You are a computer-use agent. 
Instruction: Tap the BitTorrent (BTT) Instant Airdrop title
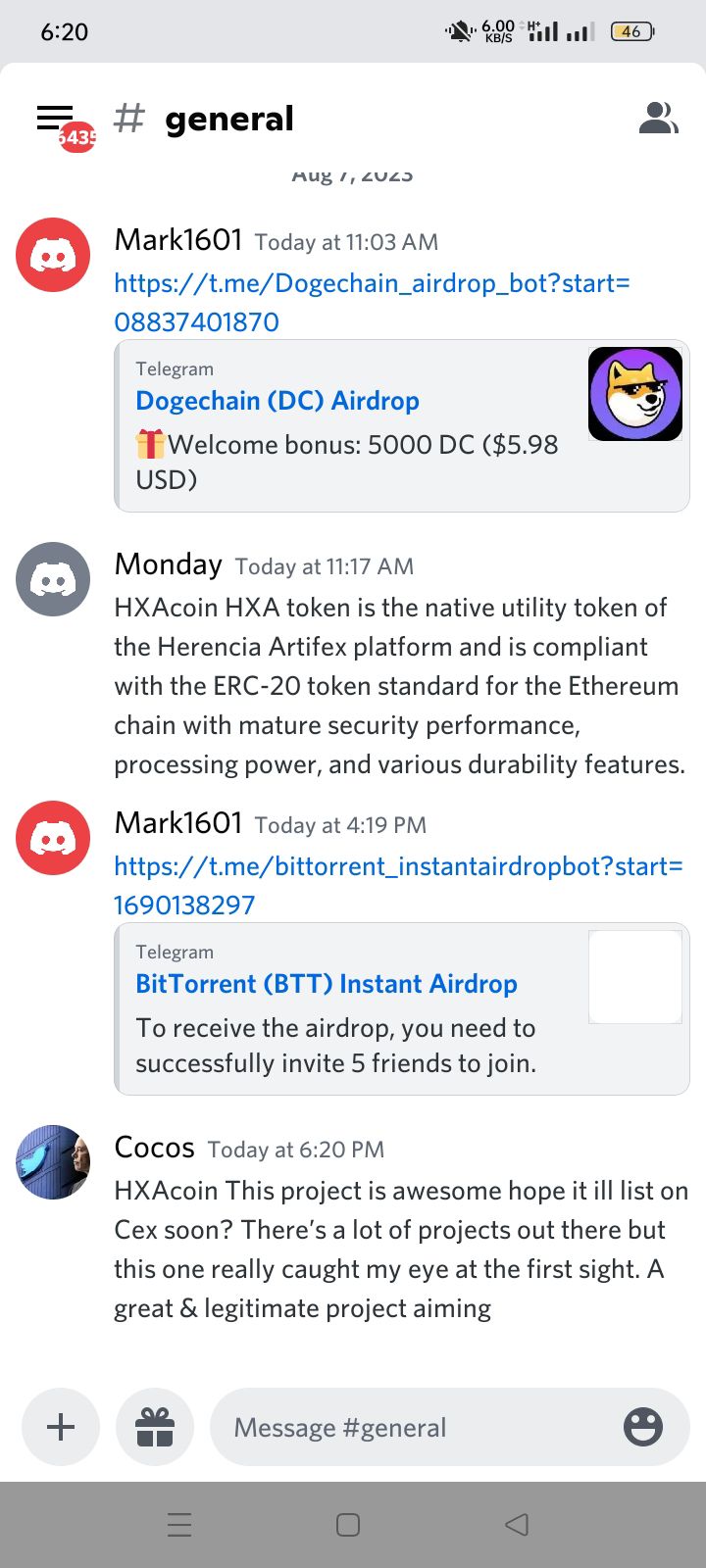pyautogui.click(x=327, y=984)
